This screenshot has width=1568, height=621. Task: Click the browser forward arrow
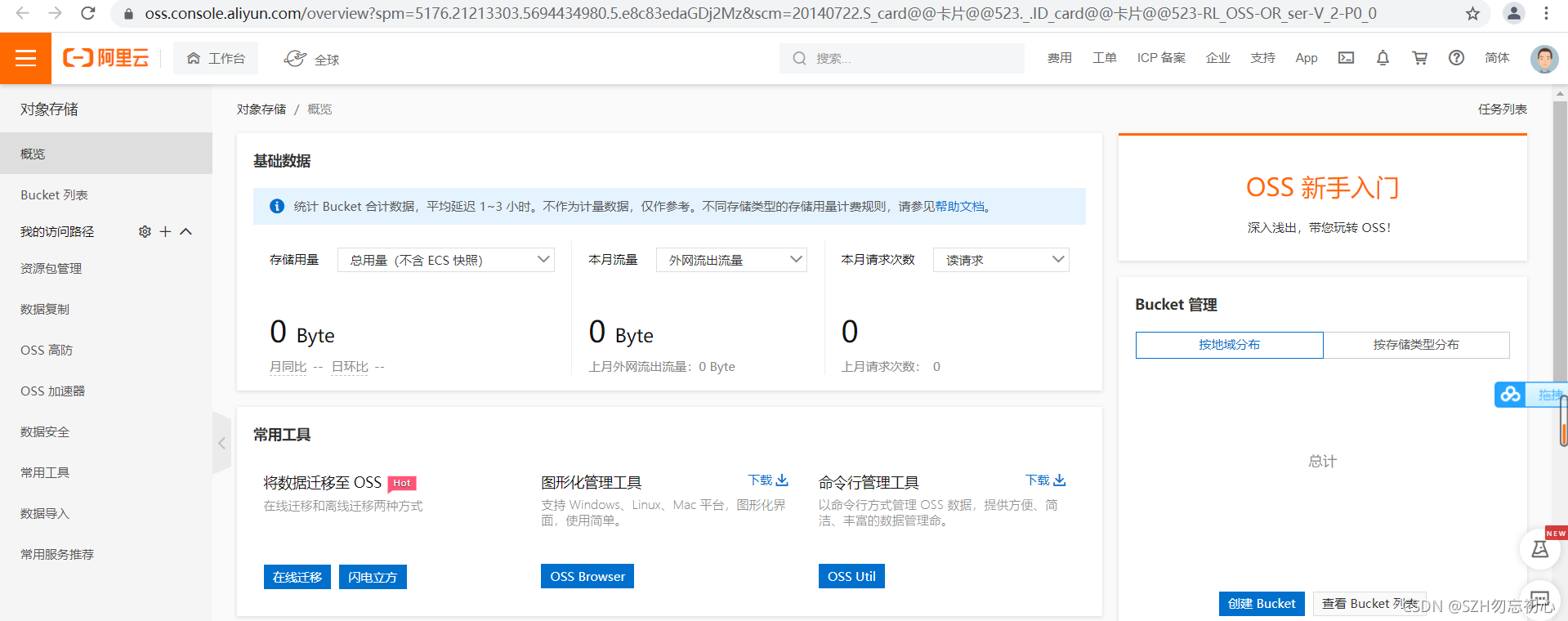pyautogui.click(x=55, y=13)
